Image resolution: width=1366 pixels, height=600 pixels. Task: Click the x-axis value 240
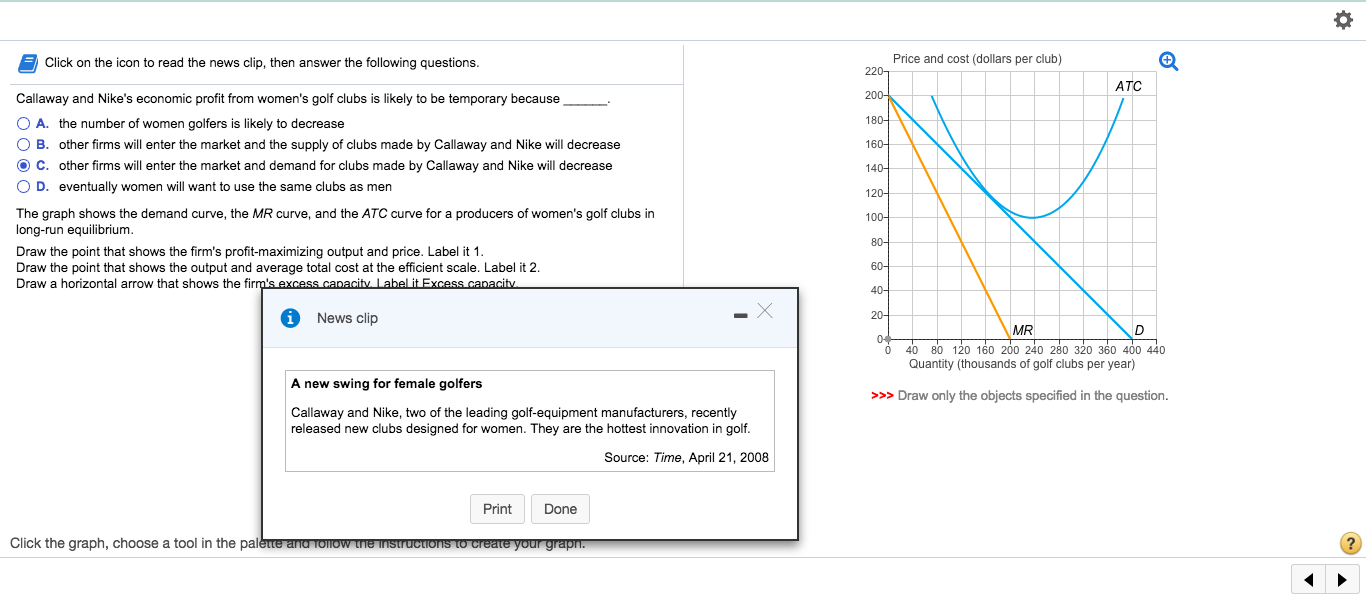point(1034,350)
